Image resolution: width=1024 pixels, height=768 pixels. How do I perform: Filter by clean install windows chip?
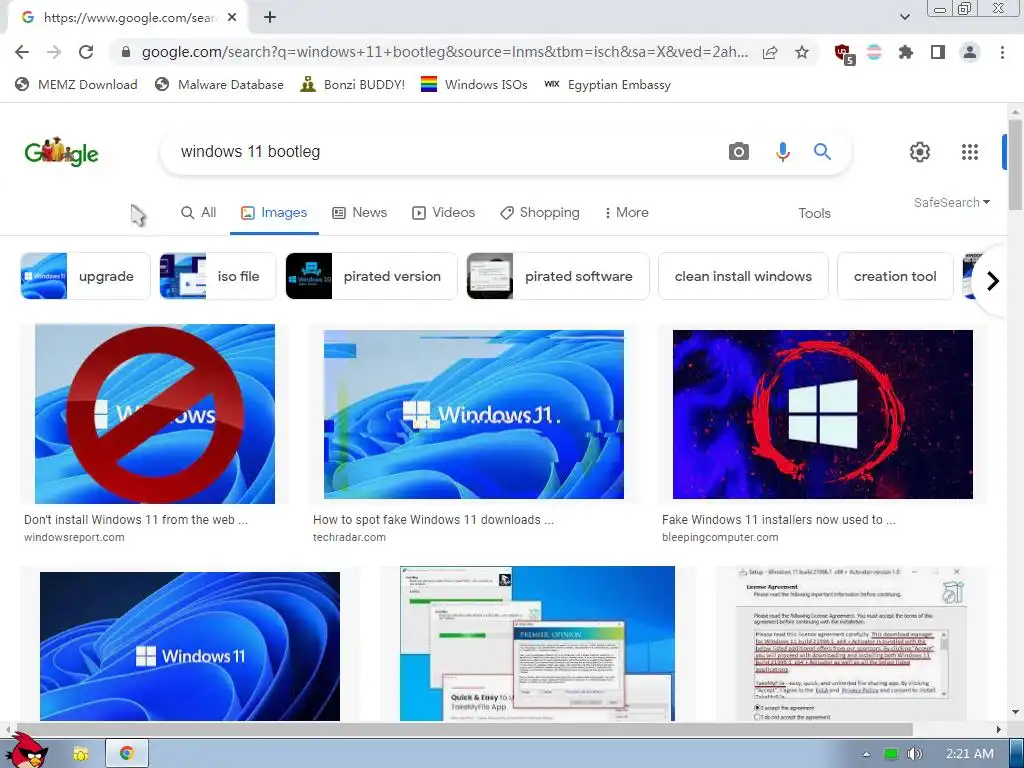click(x=743, y=276)
